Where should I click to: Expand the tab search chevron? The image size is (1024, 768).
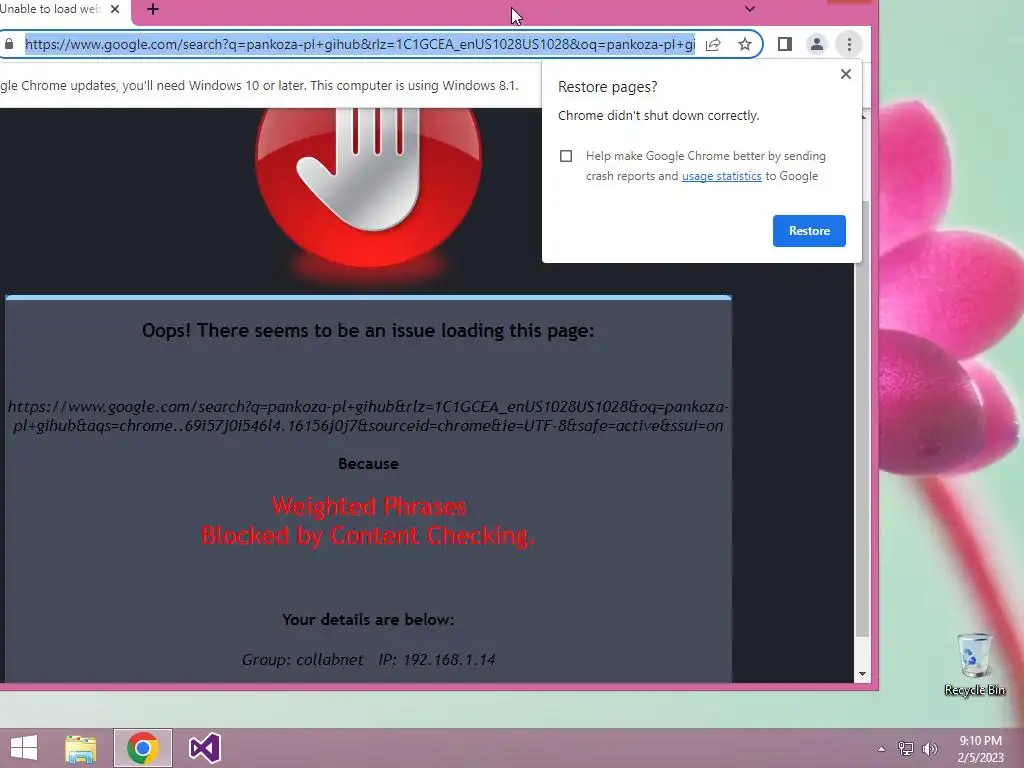click(x=750, y=9)
